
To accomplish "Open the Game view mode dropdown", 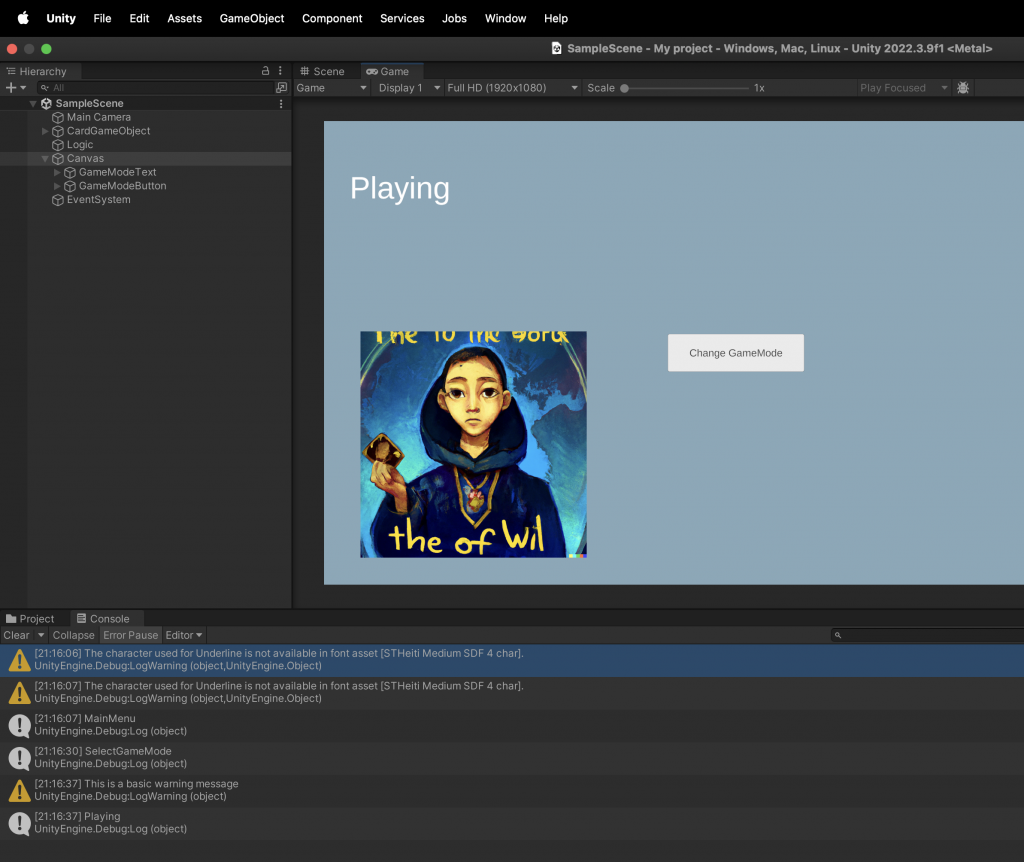I will pos(332,88).
